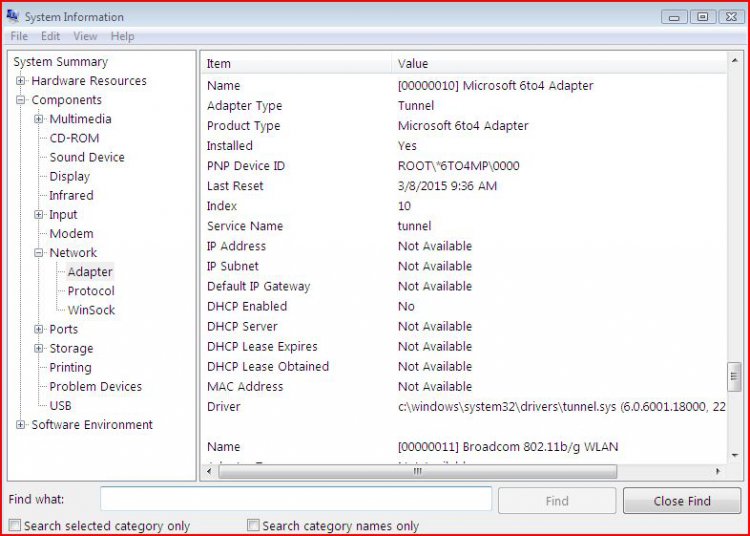
Task: Expand the Ports node
Action: coord(39,329)
